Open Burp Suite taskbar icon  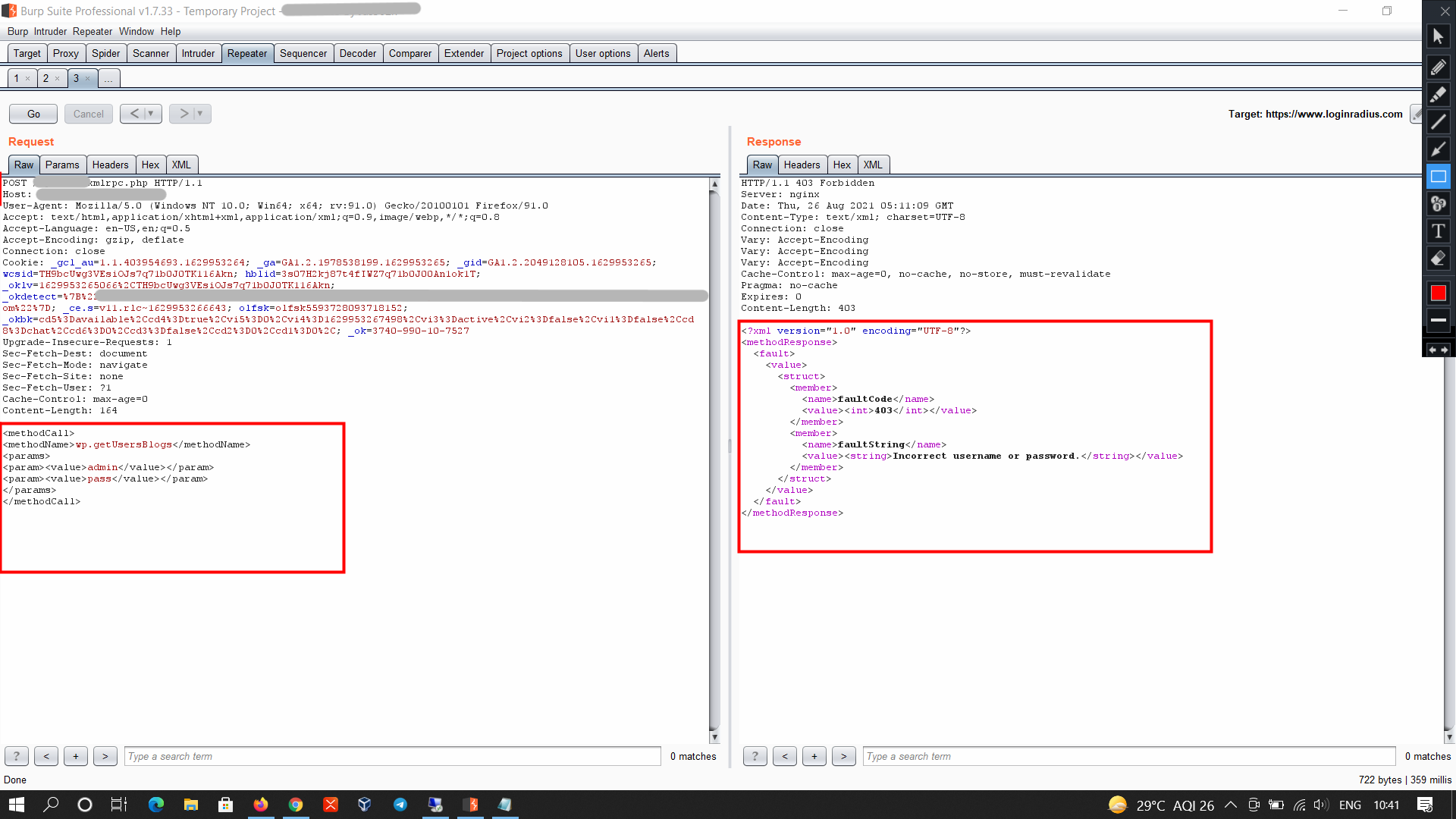[x=470, y=805]
